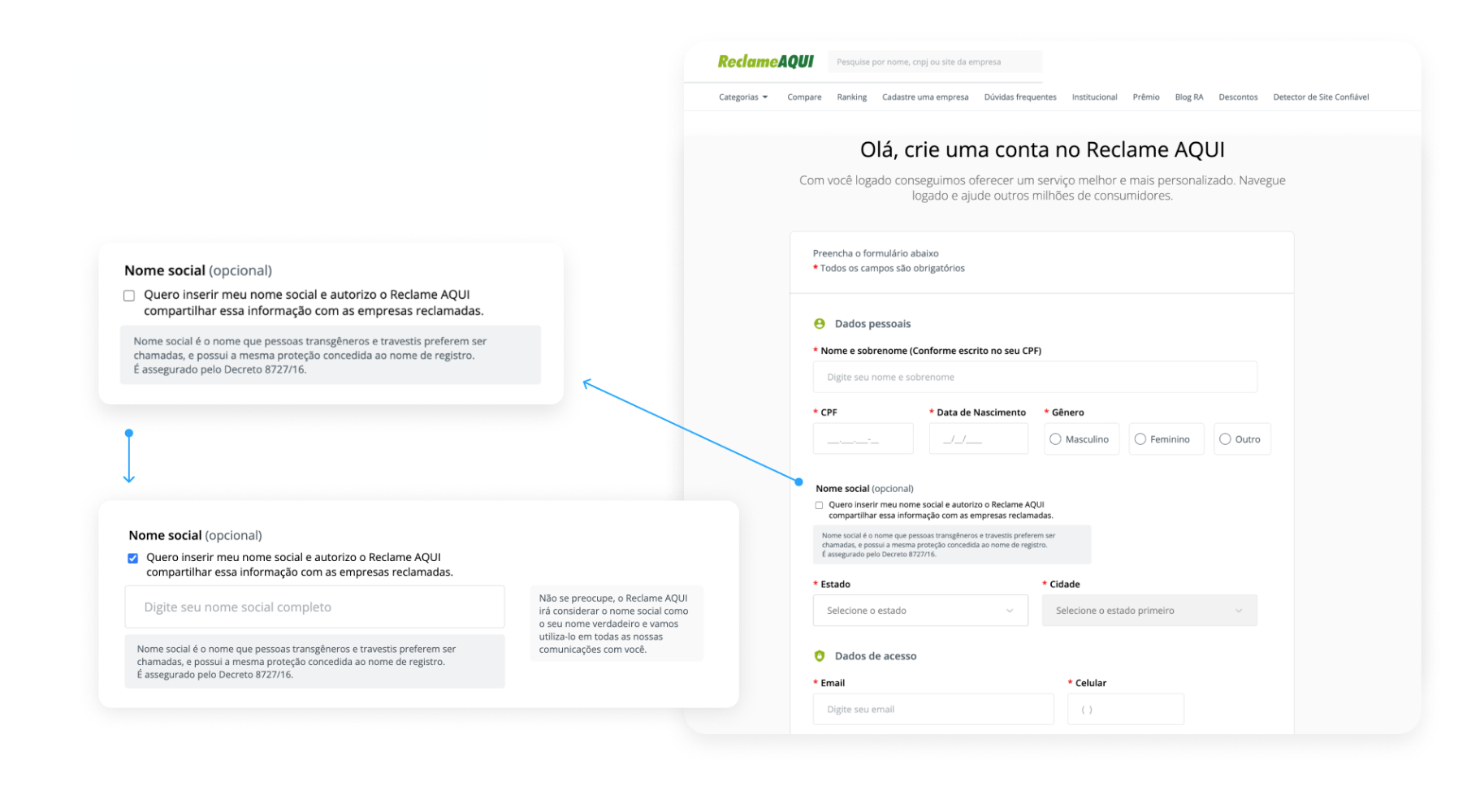Select Outro gender radio button

pos(1225,439)
